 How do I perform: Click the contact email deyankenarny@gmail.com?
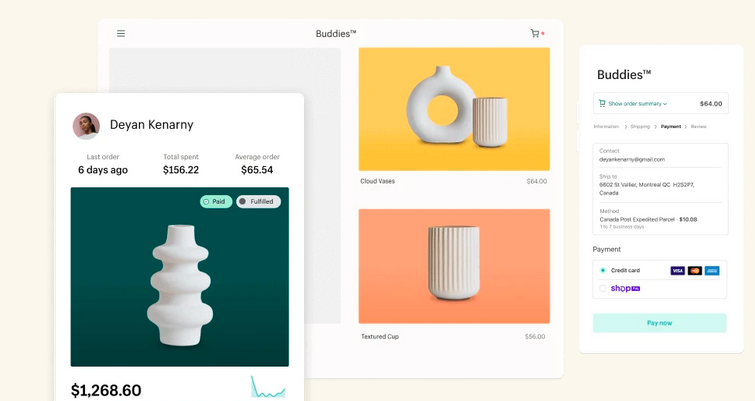(x=632, y=159)
